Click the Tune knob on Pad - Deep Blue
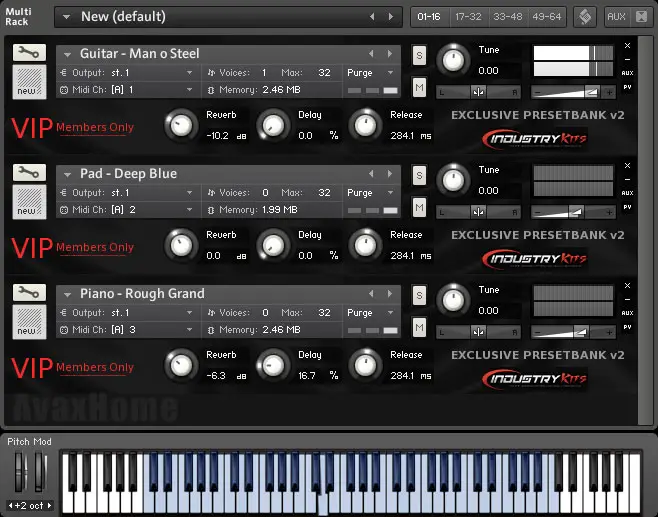This screenshot has width=658, height=517. point(453,180)
